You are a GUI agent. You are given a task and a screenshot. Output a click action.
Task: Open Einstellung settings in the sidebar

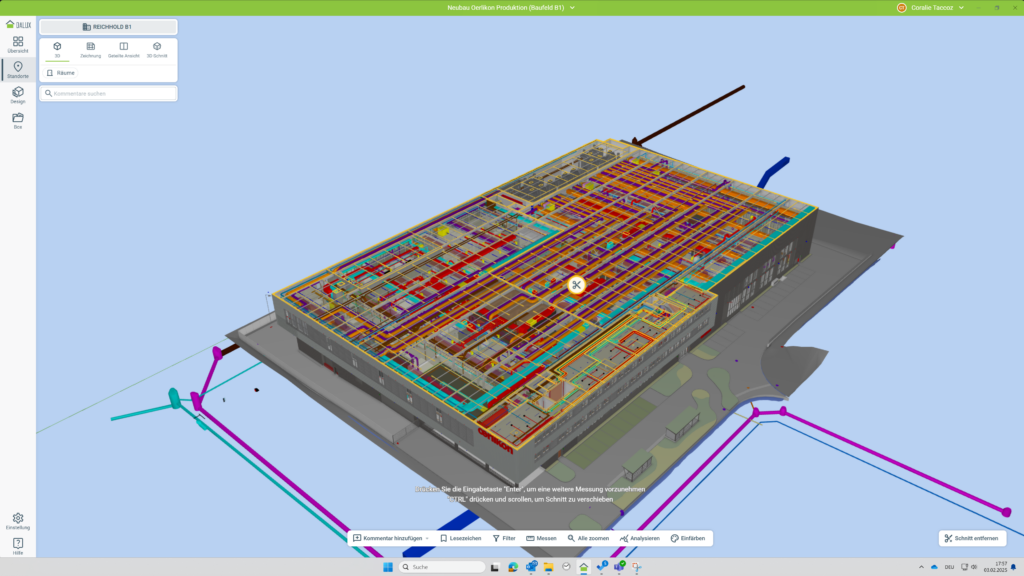[x=18, y=521]
